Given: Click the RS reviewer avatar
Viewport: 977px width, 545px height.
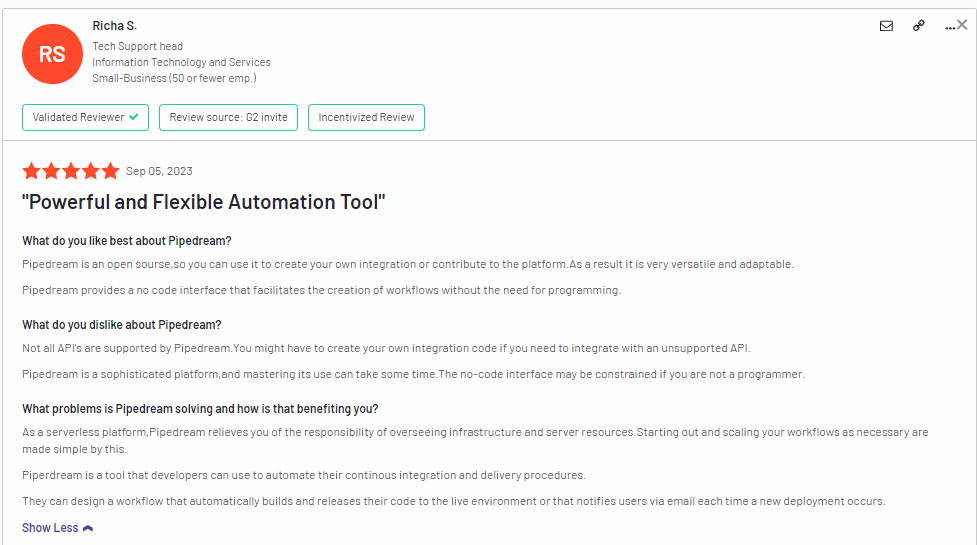Looking at the screenshot, I should (52, 54).
